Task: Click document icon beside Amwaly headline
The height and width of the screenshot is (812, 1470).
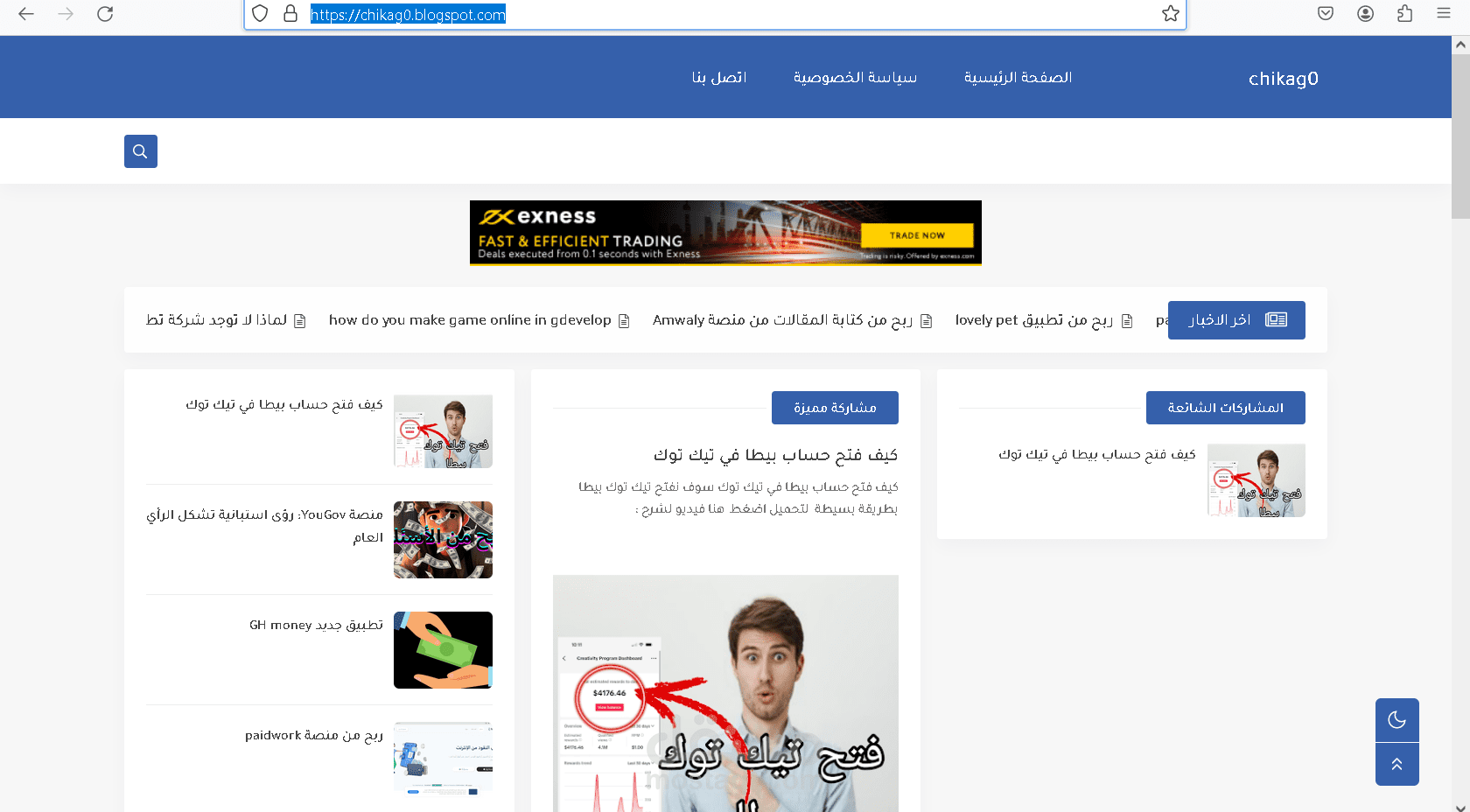Action: [x=927, y=321]
